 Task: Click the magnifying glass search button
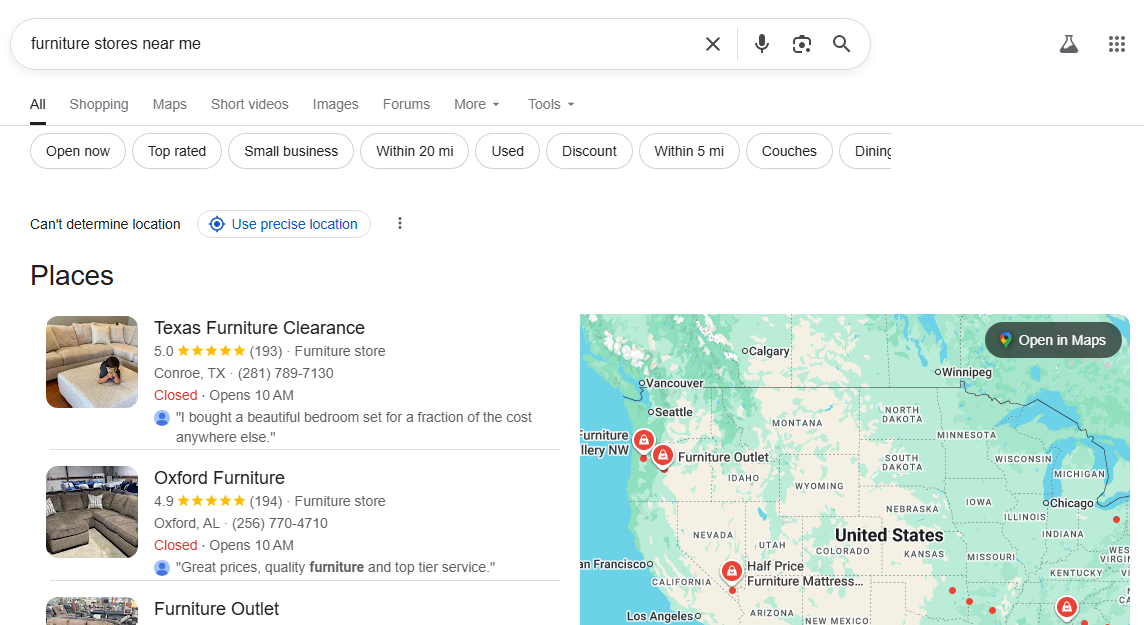(842, 44)
